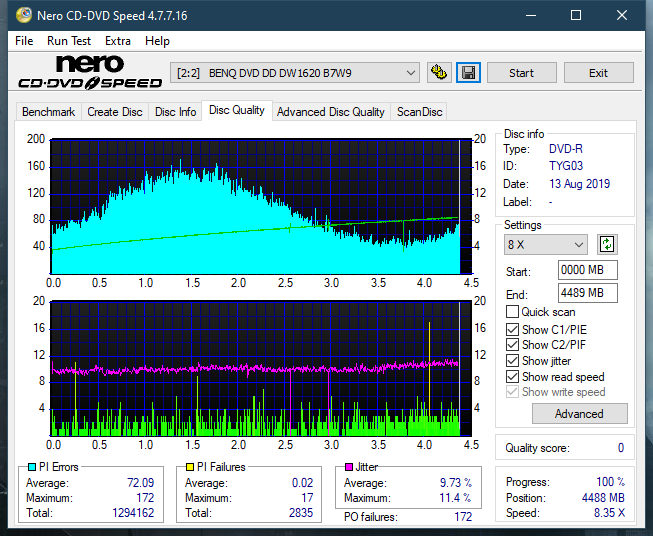Disable Show read speed checkbox

(x=512, y=376)
